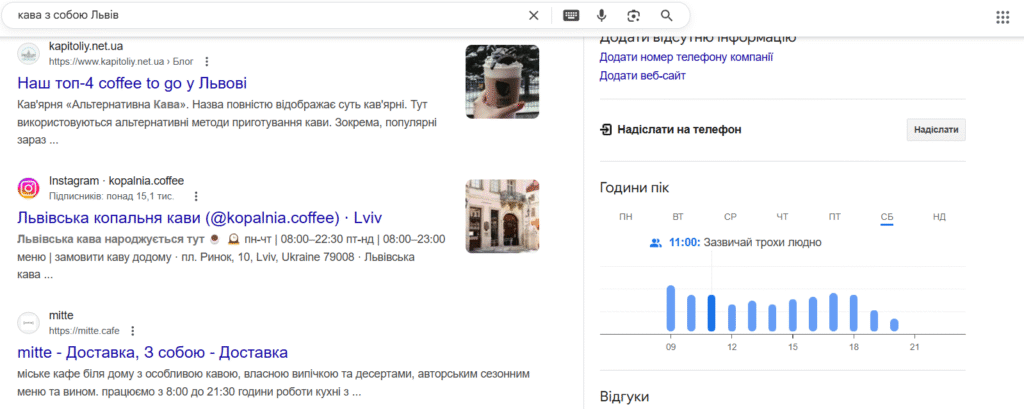
Task: Click Додати номер телефону компанії link
Action: point(686,57)
